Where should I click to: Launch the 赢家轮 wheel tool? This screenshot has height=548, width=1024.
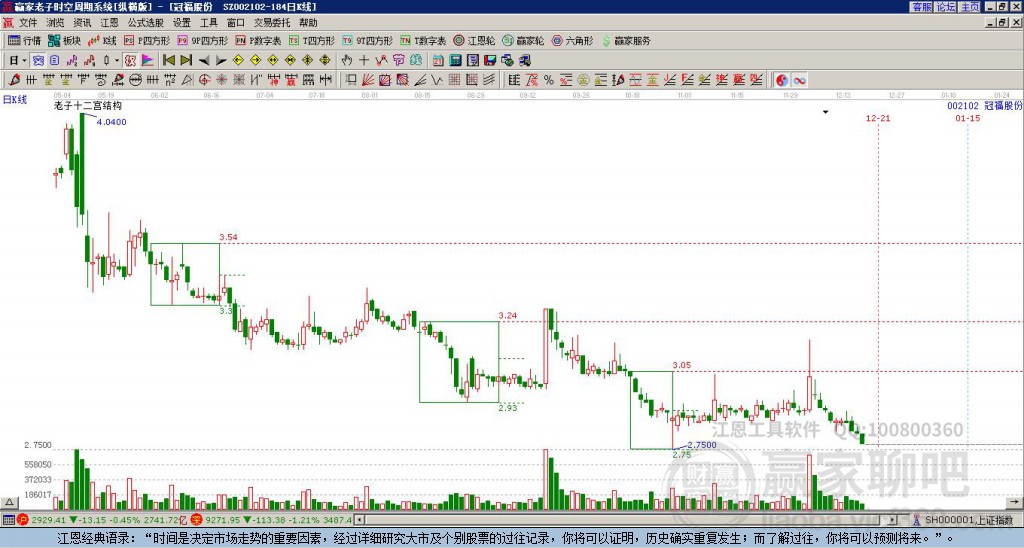point(523,40)
